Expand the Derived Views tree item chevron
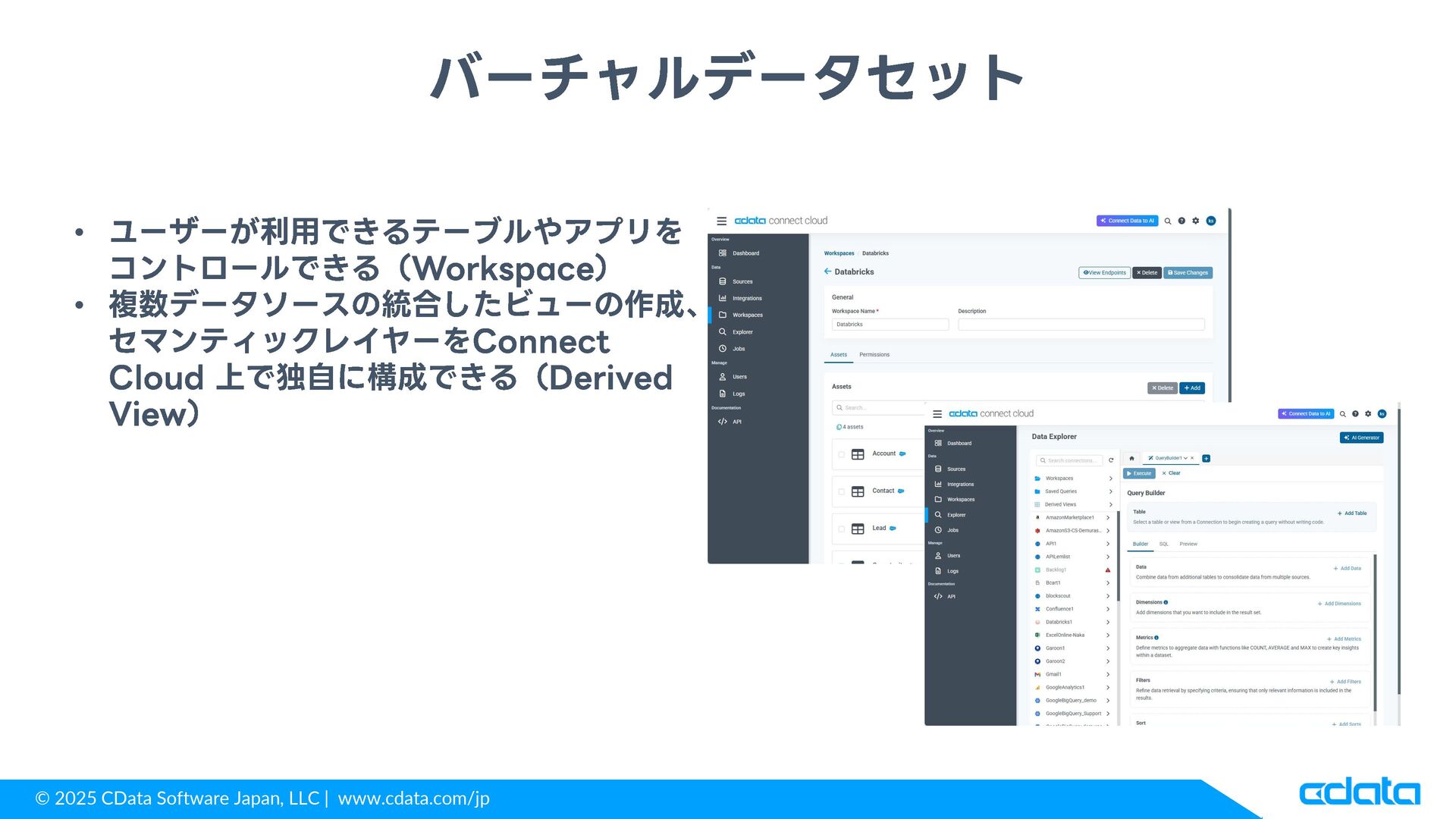This screenshot has height=819, width=1456. click(1110, 504)
